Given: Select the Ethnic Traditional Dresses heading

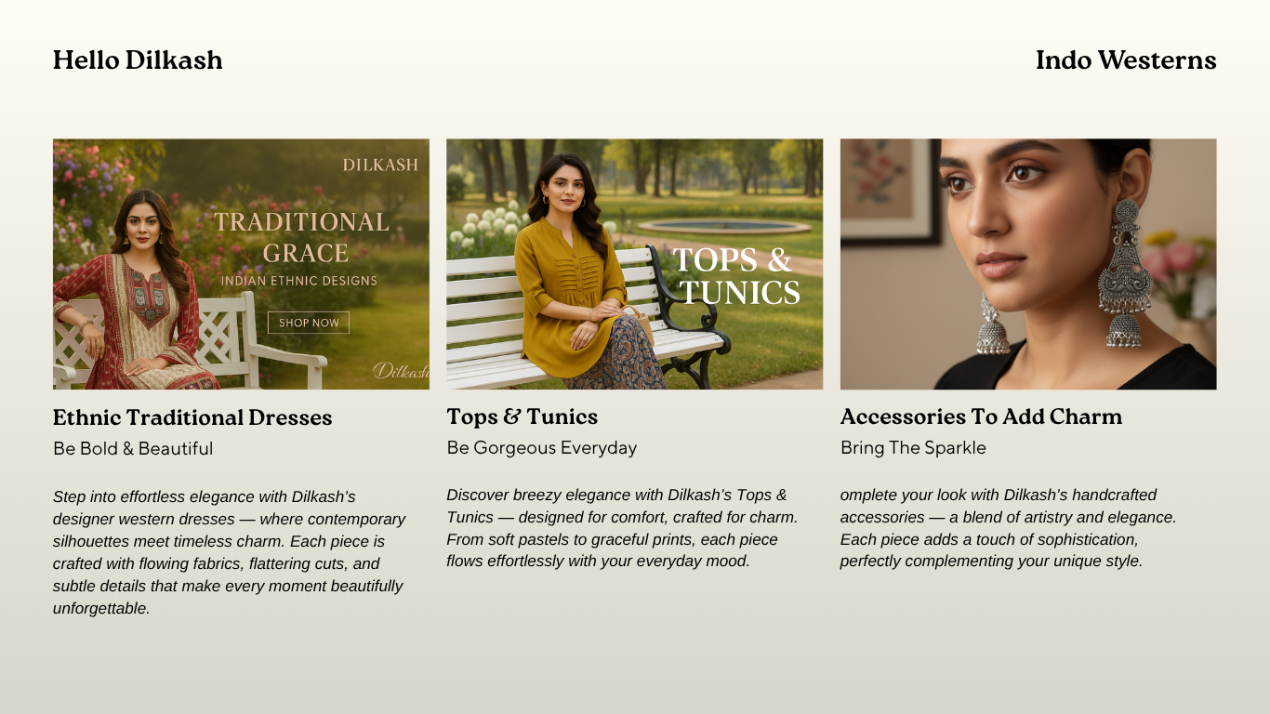Looking at the screenshot, I should [x=192, y=417].
